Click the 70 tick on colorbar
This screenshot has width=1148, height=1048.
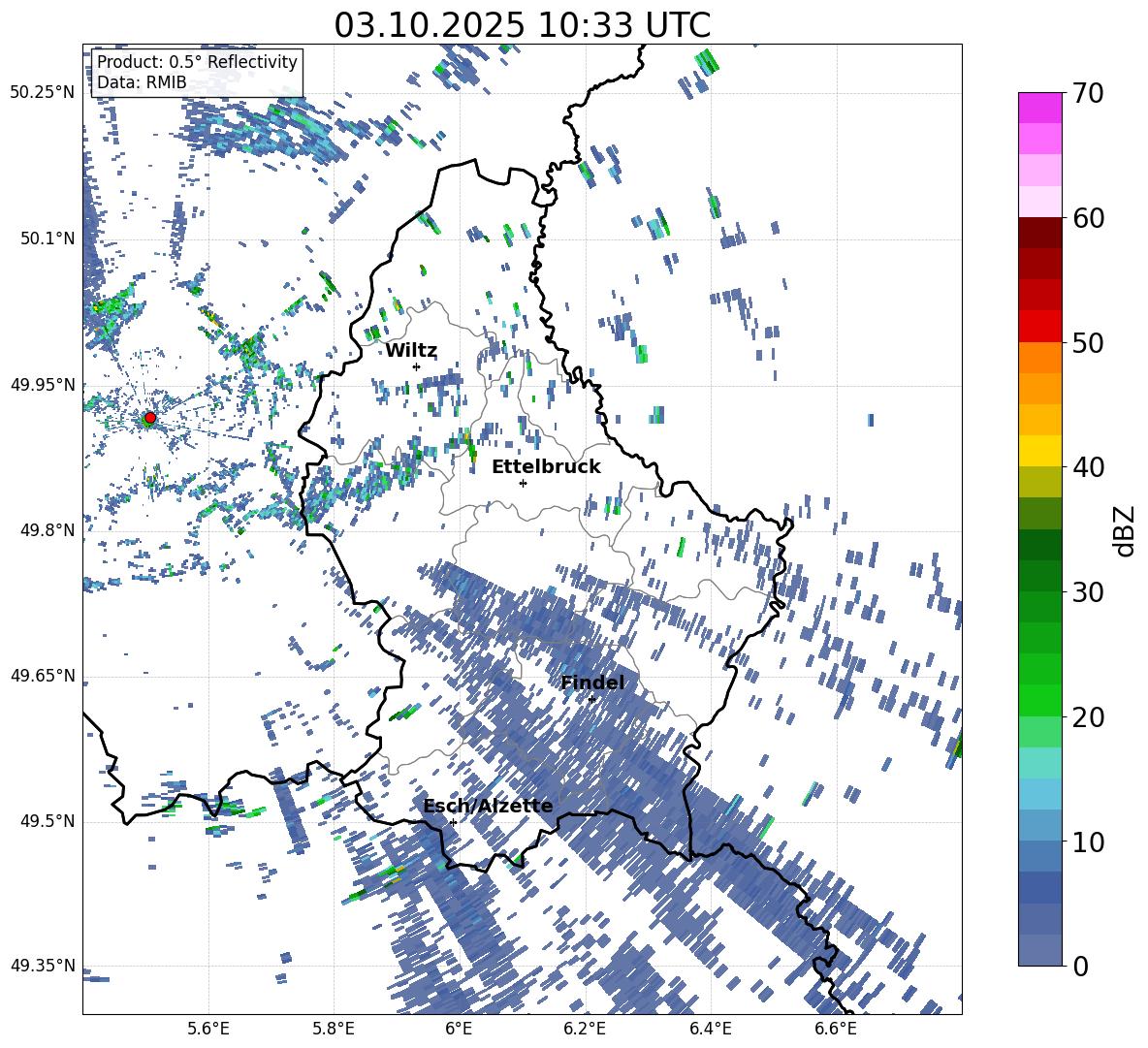click(1087, 94)
